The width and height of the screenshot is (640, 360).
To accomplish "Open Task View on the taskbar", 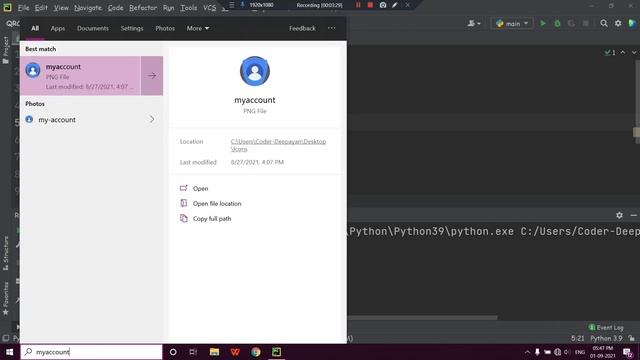I will coord(193,352).
